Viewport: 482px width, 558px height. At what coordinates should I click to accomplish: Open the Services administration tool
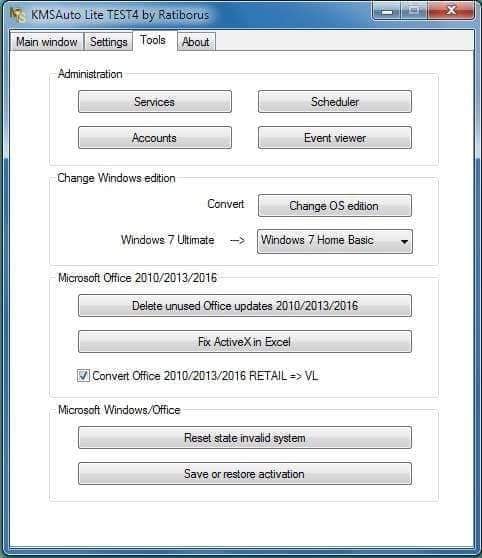(x=155, y=102)
